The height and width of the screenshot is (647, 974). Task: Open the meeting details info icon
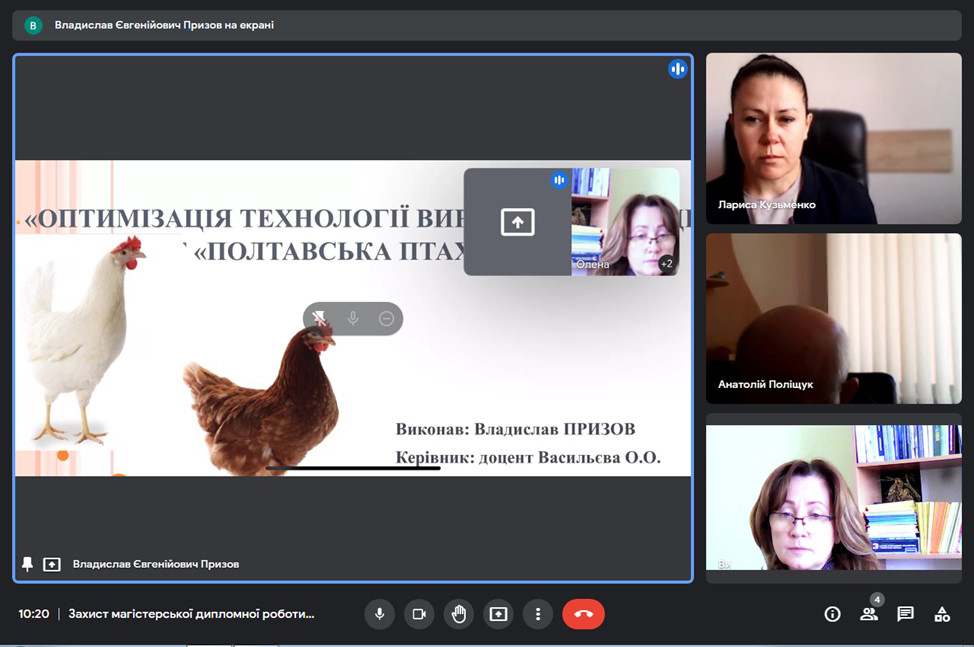[x=832, y=614]
